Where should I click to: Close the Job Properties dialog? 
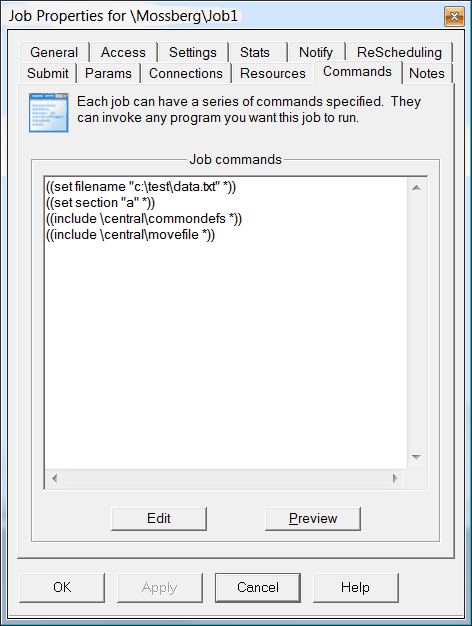click(454, 17)
